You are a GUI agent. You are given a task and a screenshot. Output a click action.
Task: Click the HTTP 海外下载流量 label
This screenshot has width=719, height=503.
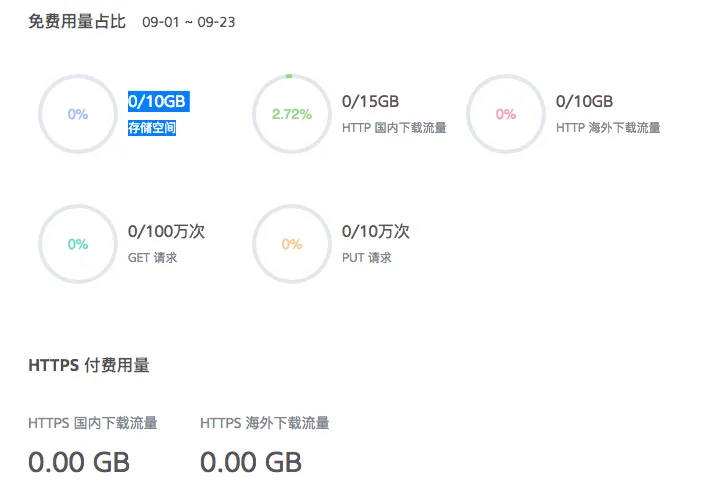(x=608, y=128)
